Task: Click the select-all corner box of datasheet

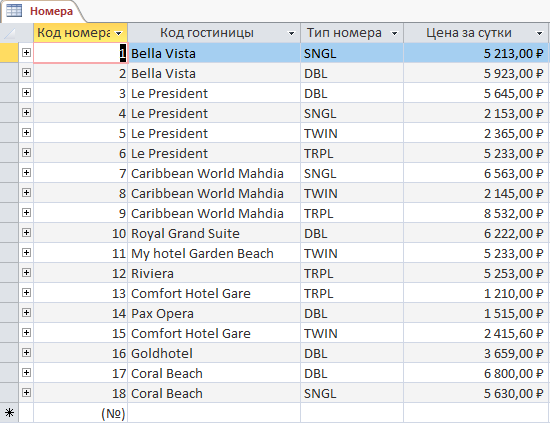Action: (9, 33)
